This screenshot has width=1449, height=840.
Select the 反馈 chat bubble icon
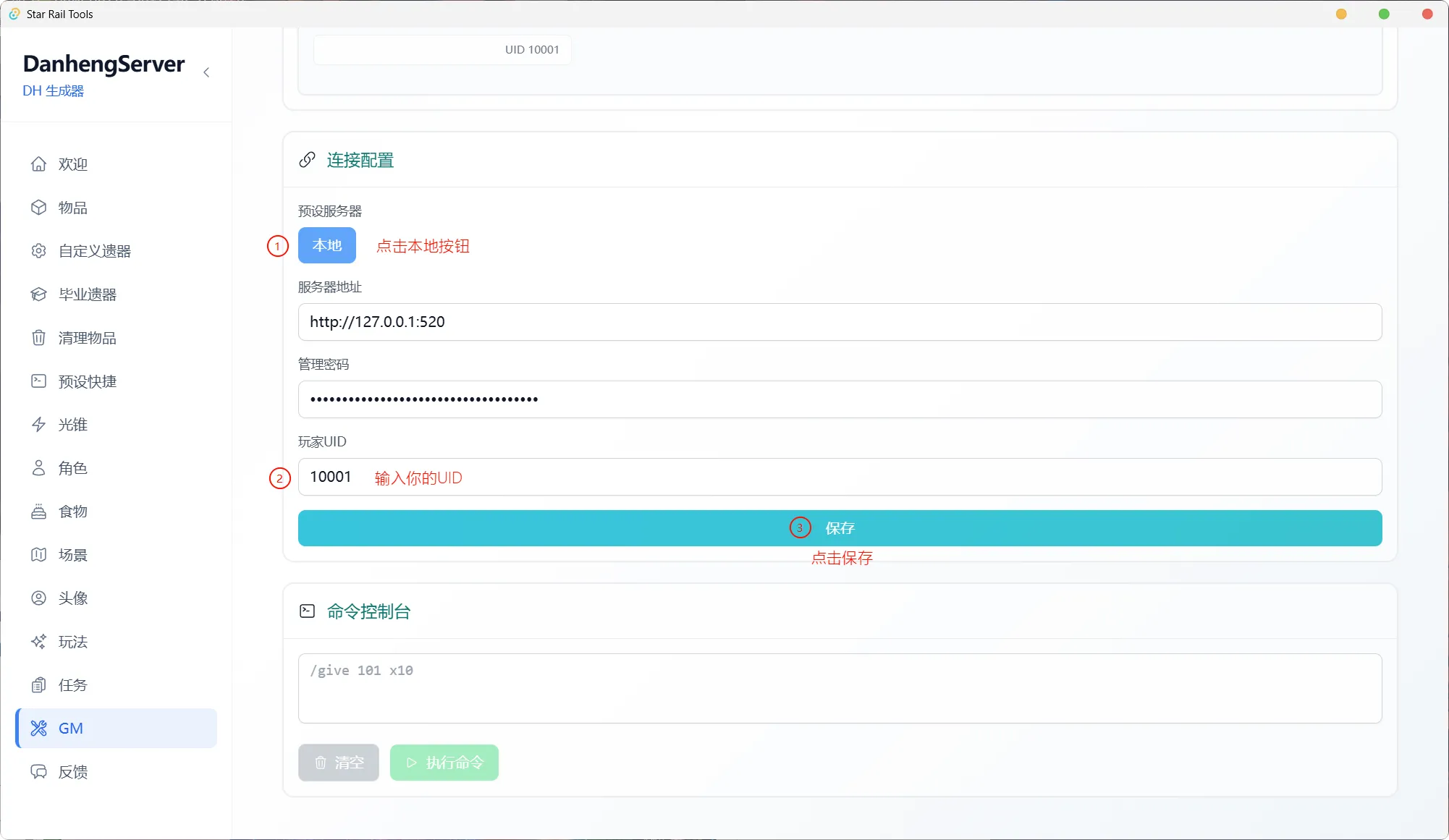click(x=39, y=771)
